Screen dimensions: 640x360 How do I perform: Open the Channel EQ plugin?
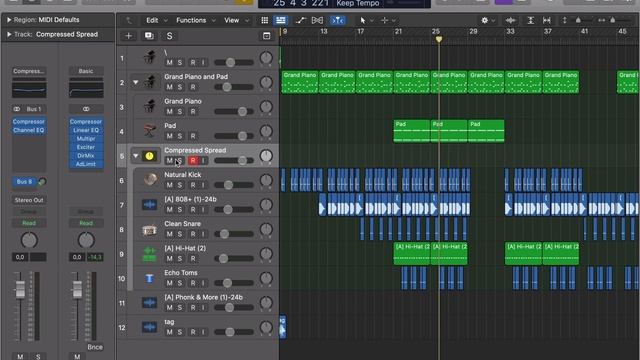tap(29, 130)
